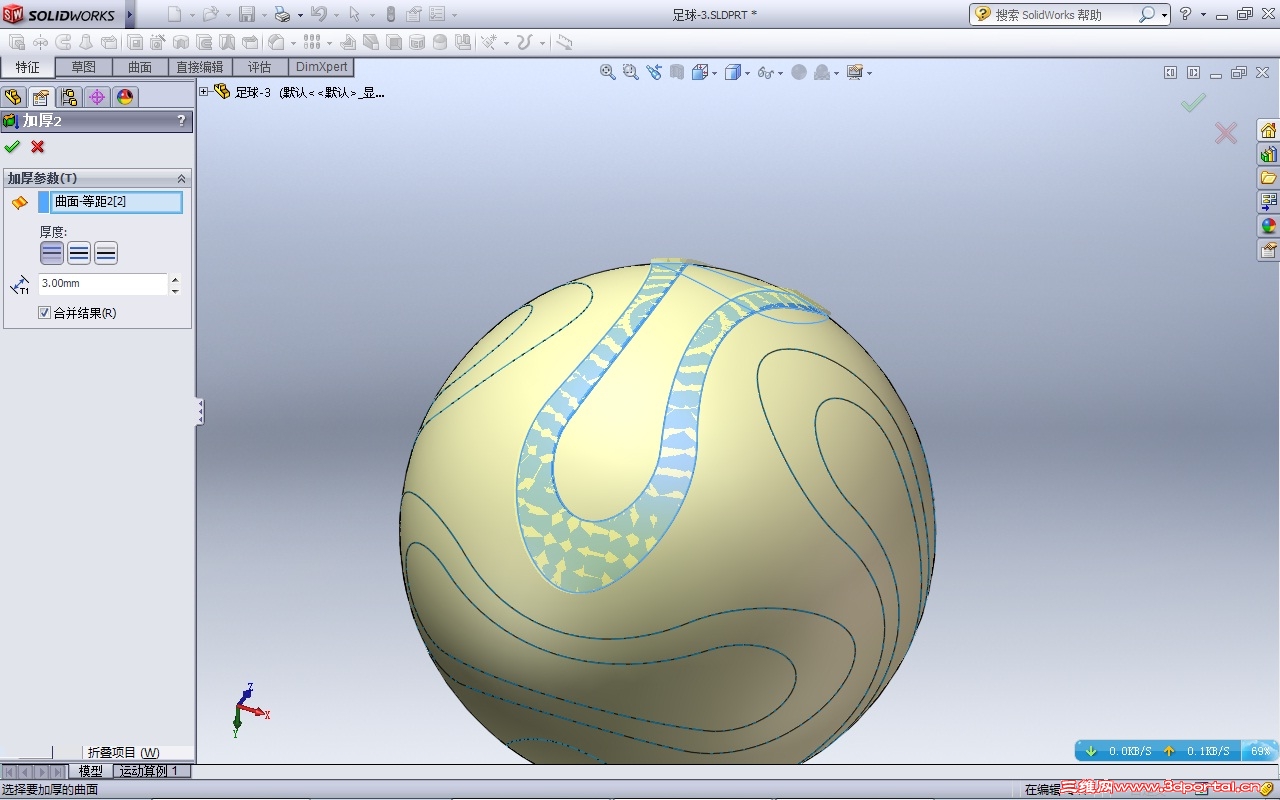Click the surface selection box 曲面-等距2[2]
Viewport: 1280px width, 800px height.
[x=116, y=202]
